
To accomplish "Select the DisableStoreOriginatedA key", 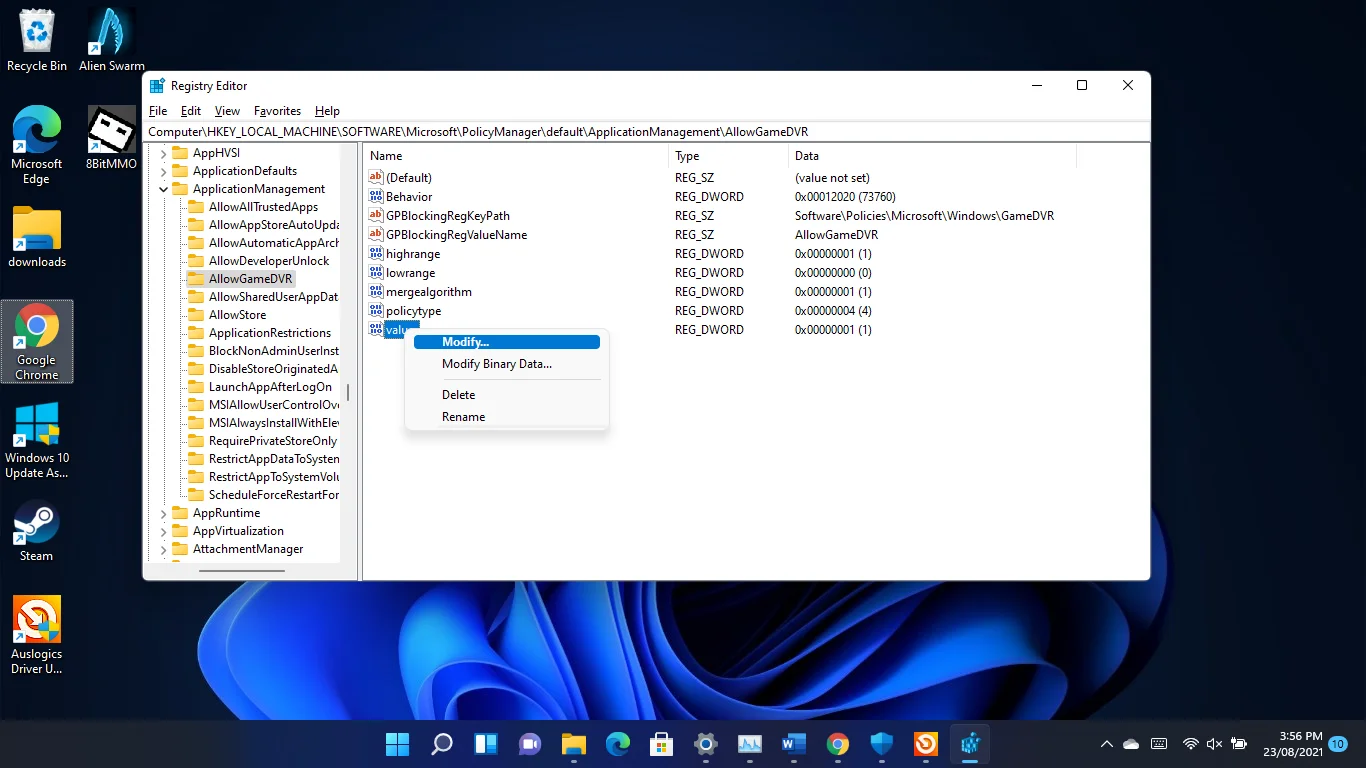I will point(273,369).
